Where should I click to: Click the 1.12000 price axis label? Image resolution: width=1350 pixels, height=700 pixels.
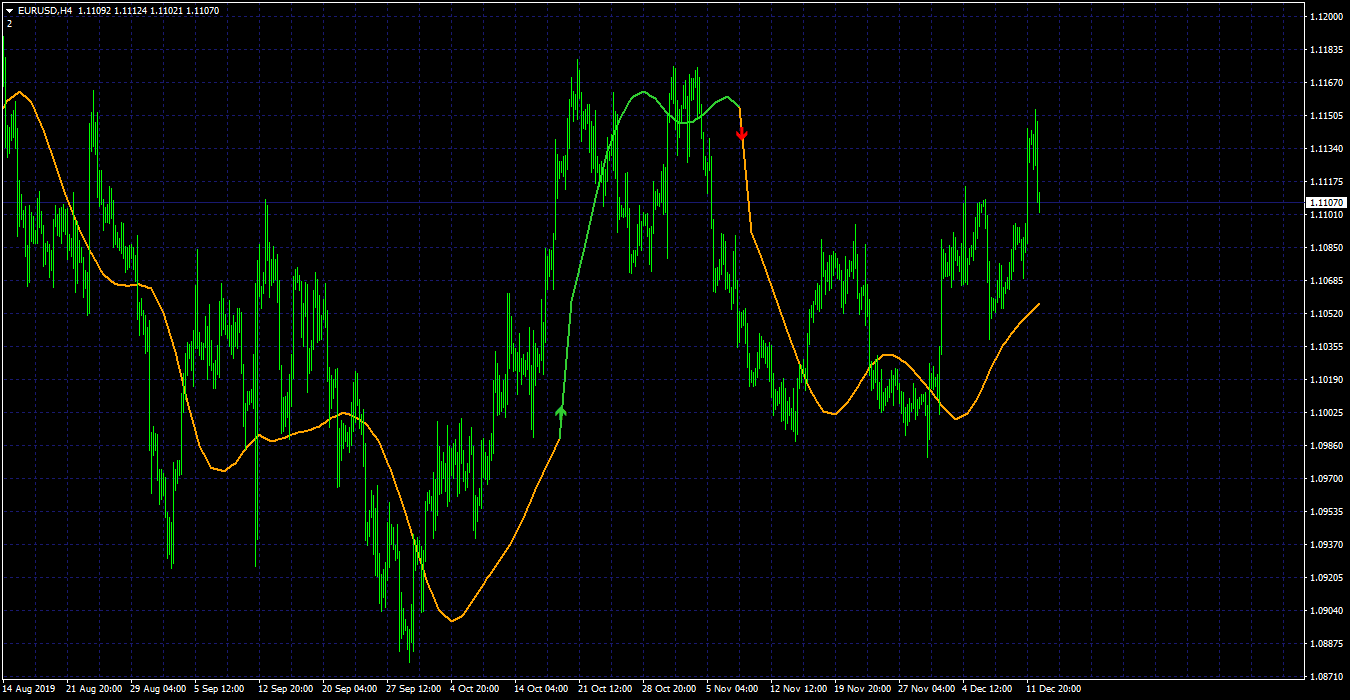click(1327, 17)
